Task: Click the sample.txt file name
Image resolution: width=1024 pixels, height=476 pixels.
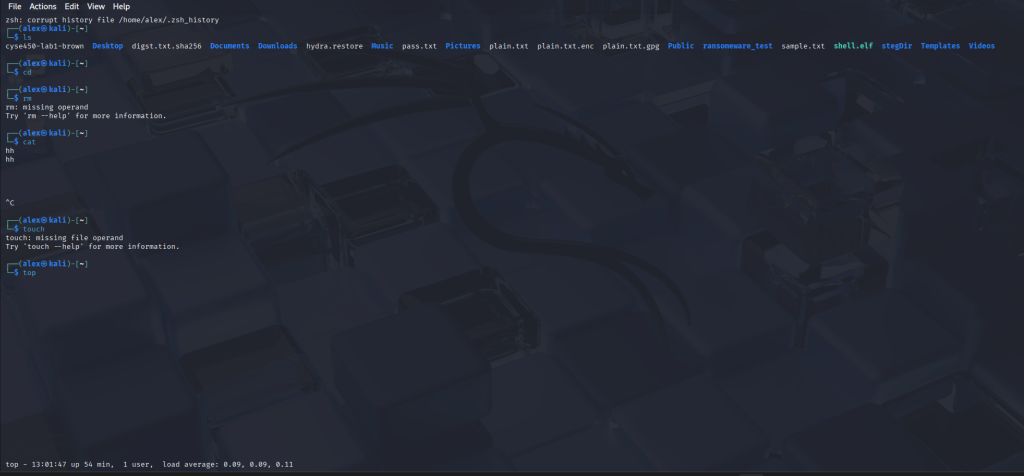Action: 803,46
